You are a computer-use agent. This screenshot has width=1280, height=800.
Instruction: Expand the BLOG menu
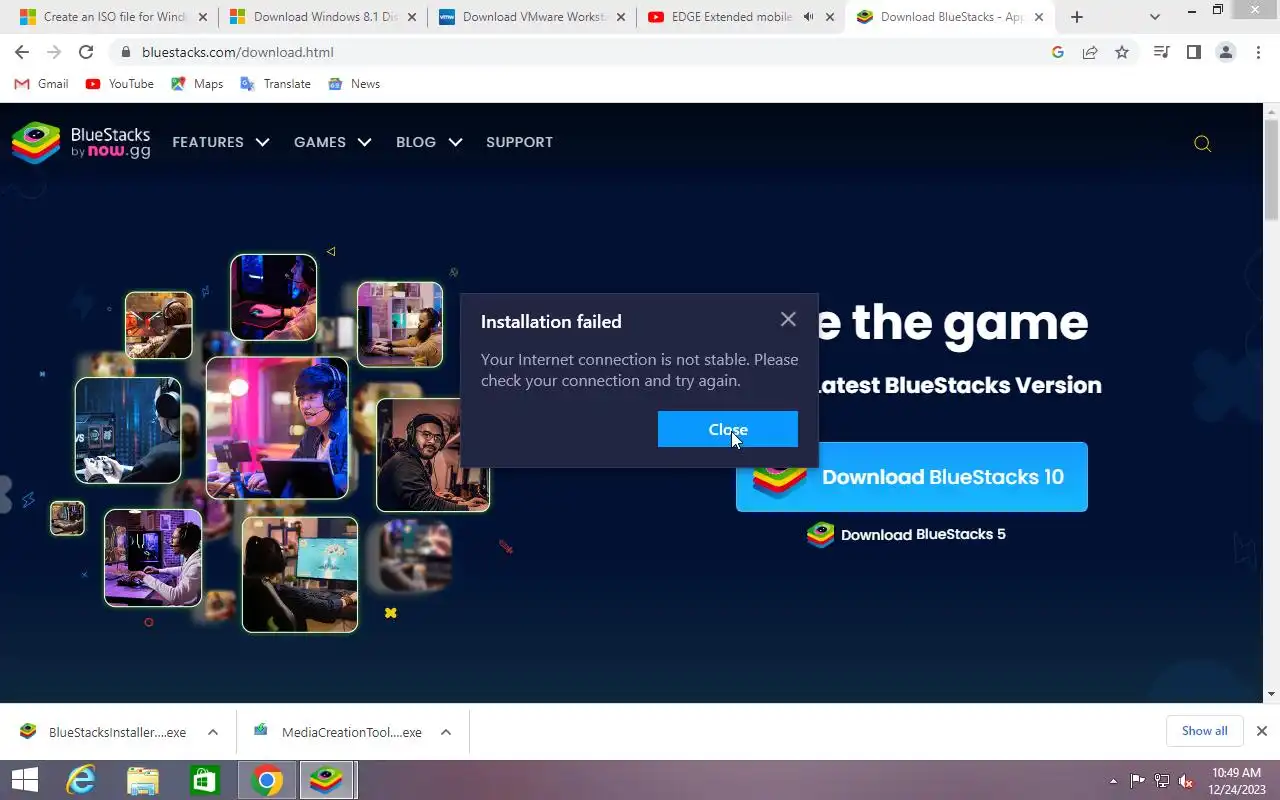(429, 142)
